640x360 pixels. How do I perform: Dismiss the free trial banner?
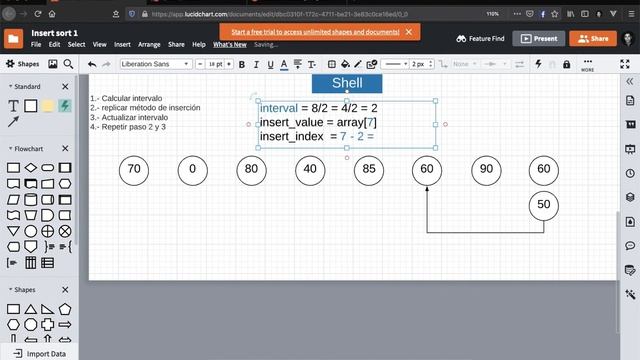pos(409,32)
